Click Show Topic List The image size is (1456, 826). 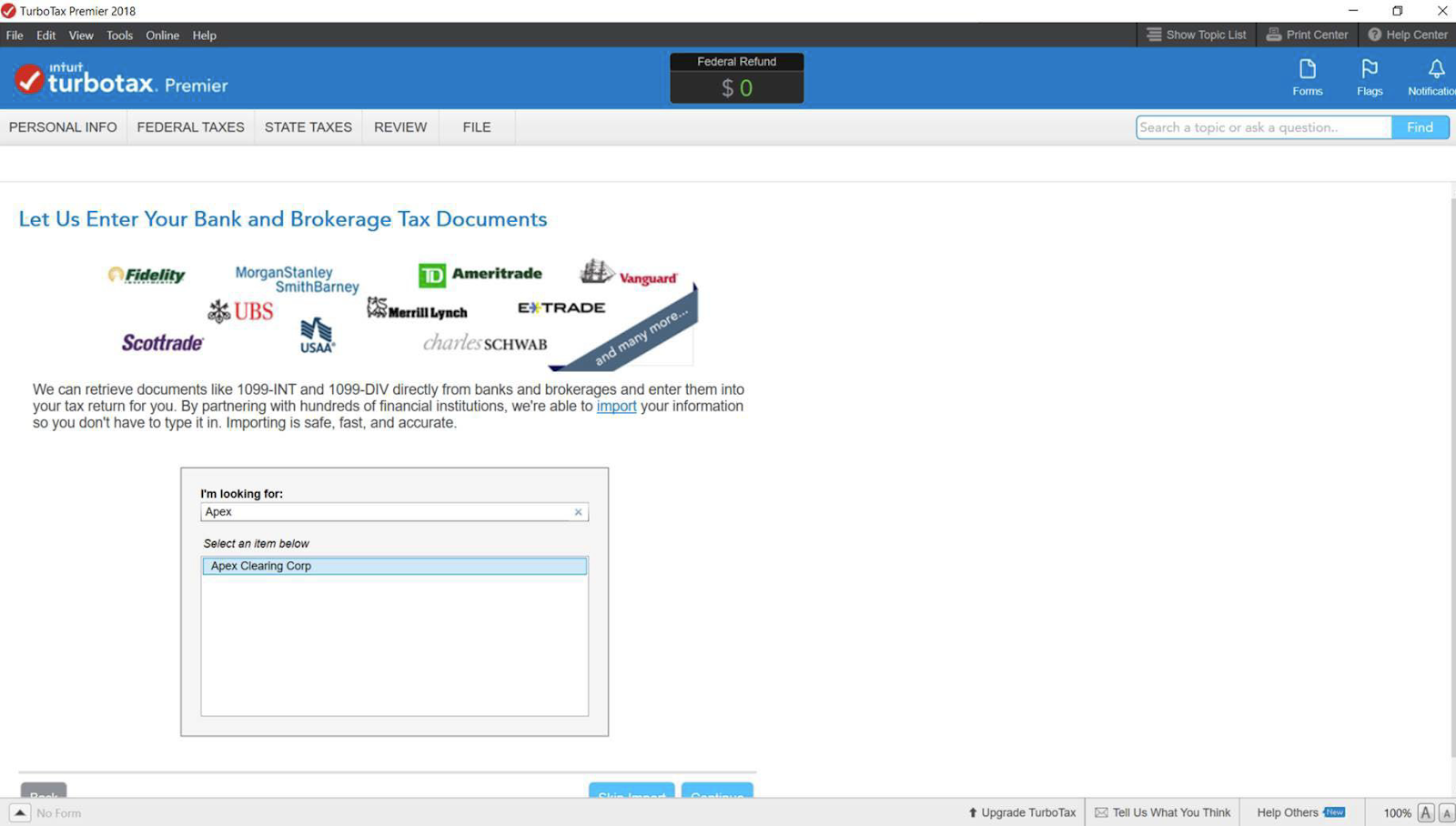point(1196,35)
